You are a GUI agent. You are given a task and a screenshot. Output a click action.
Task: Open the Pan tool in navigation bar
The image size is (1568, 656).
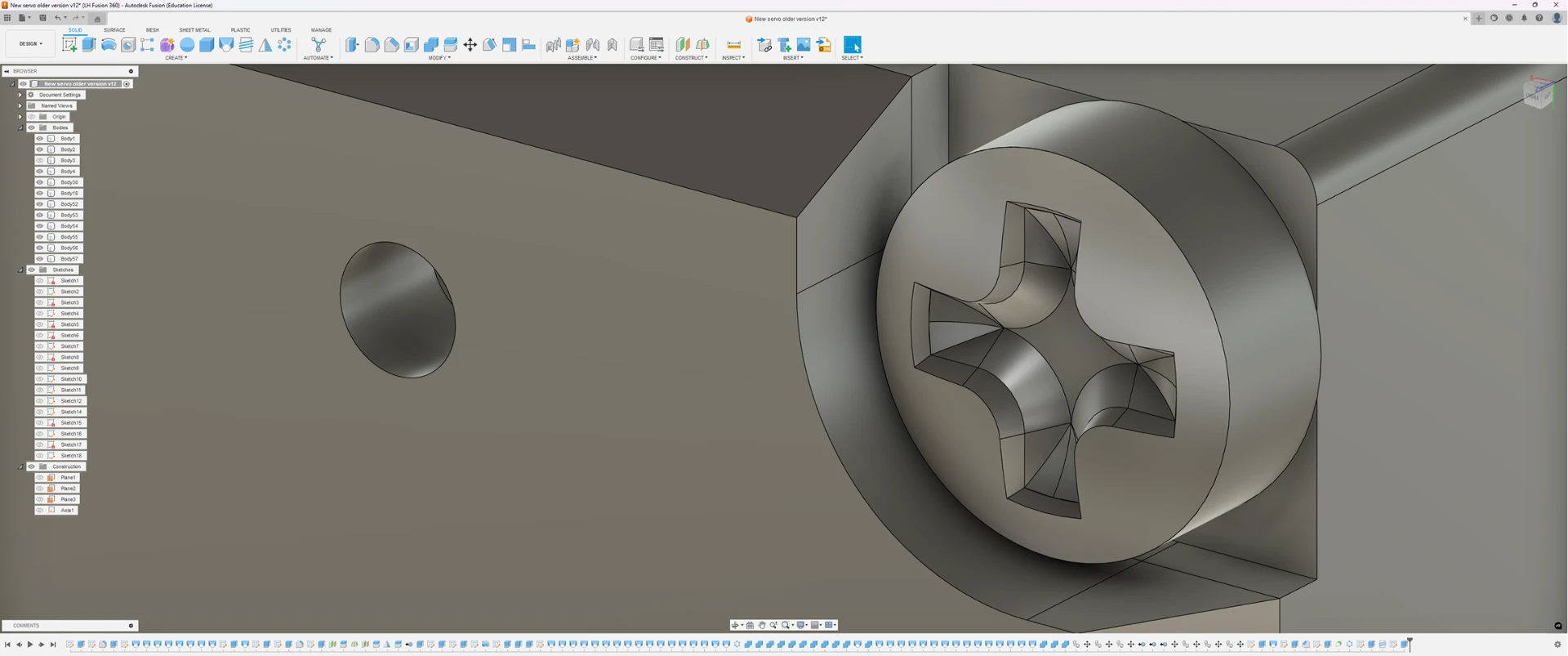[762, 625]
